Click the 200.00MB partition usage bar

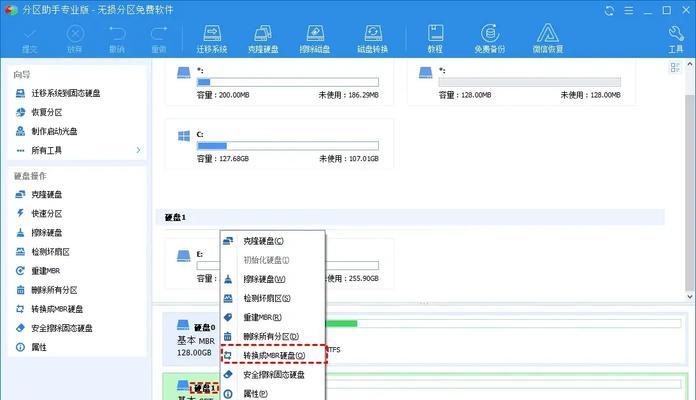(288, 82)
